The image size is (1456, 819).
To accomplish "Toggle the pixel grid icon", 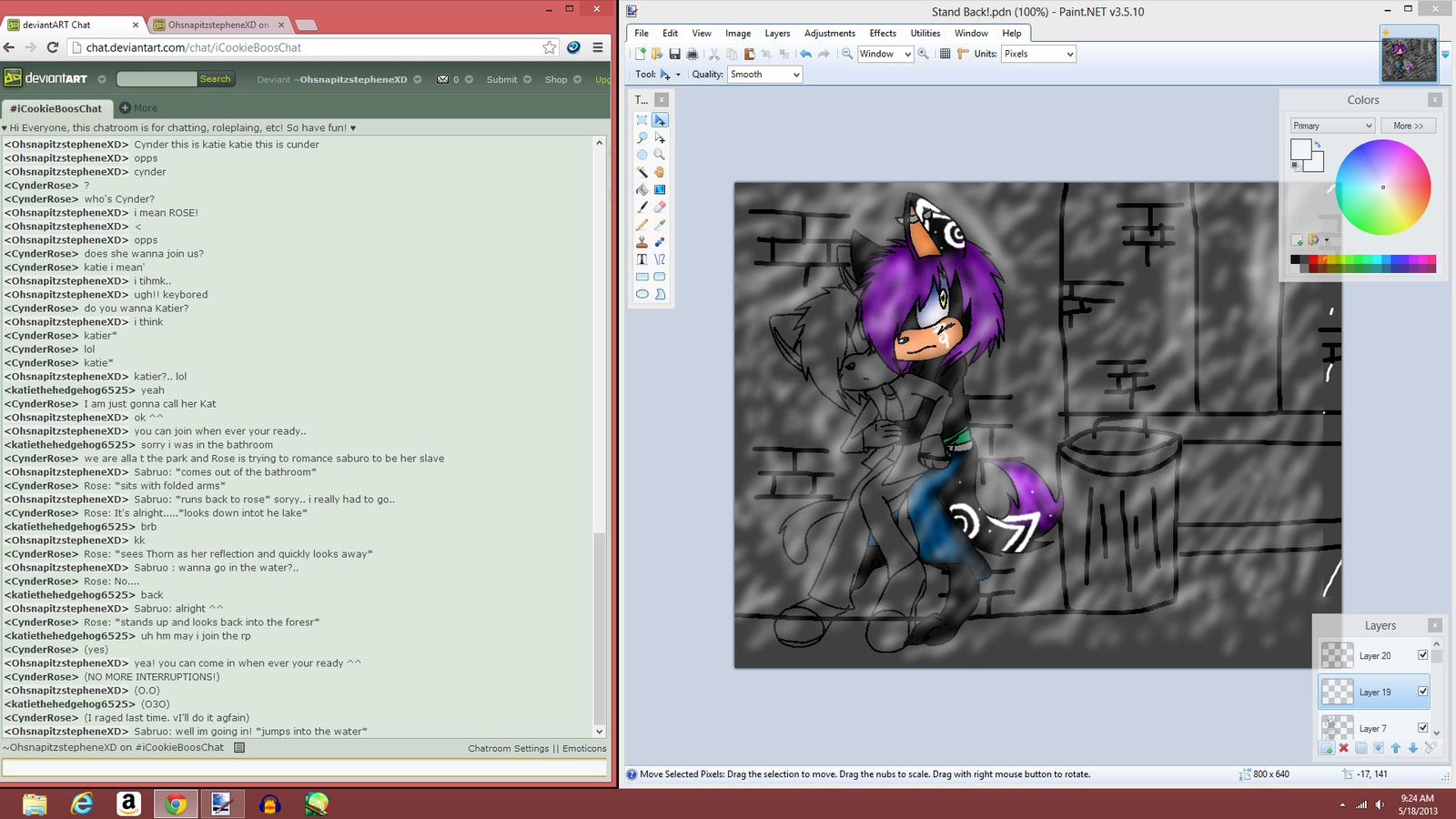I will point(945,54).
